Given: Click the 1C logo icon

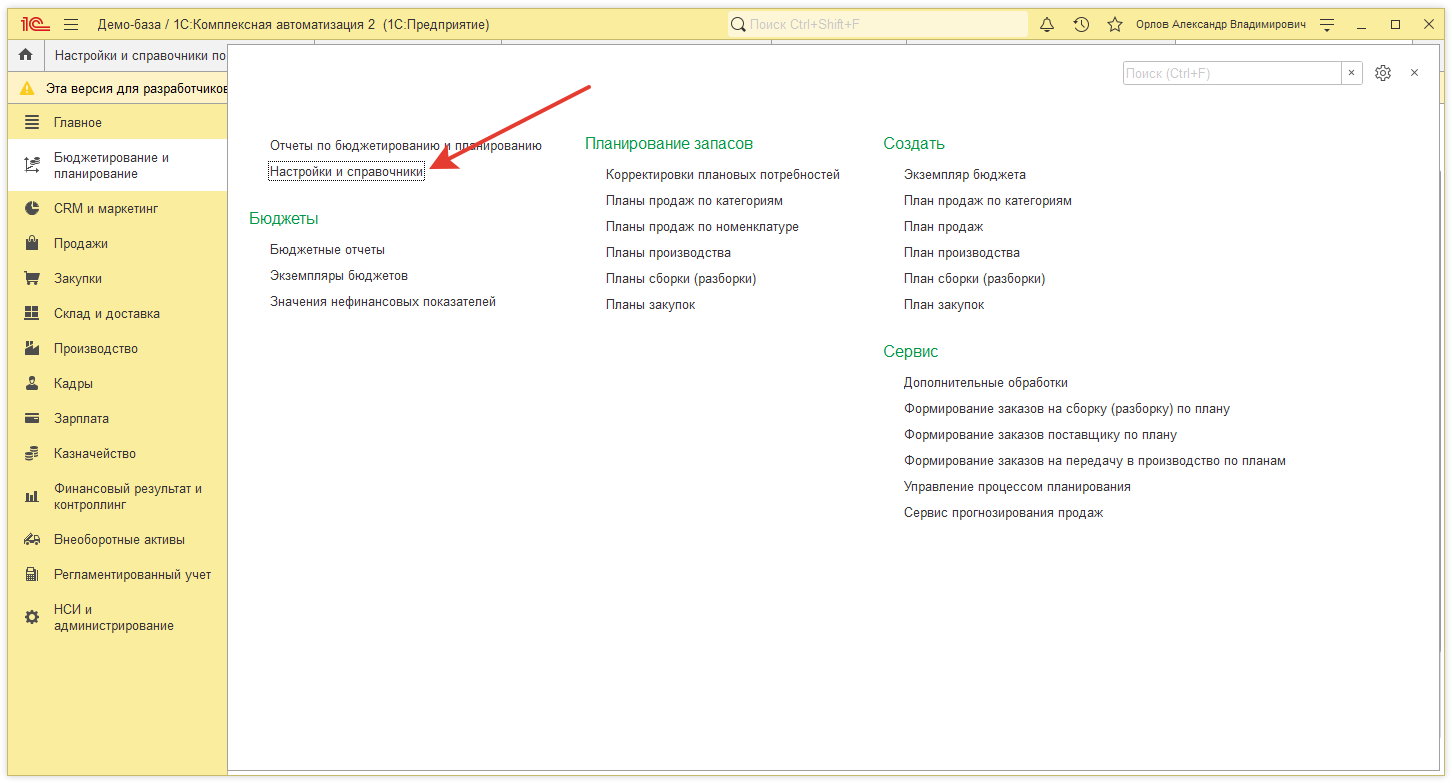Looking at the screenshot, I should click(x=36, y=24).
